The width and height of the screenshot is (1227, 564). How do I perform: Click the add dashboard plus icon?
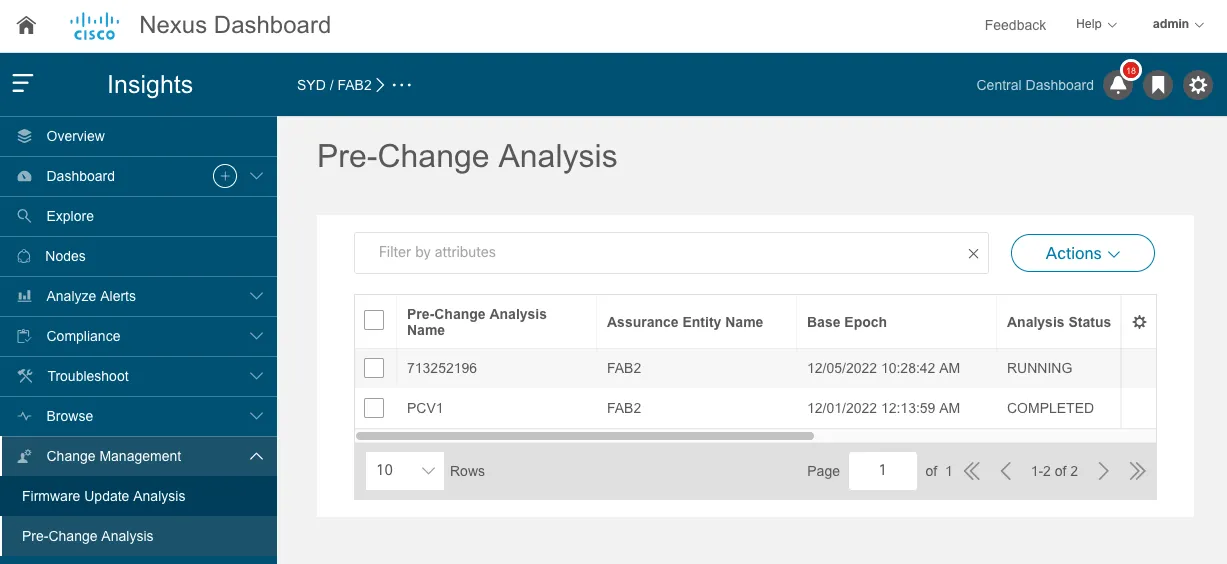click(225, 176)
